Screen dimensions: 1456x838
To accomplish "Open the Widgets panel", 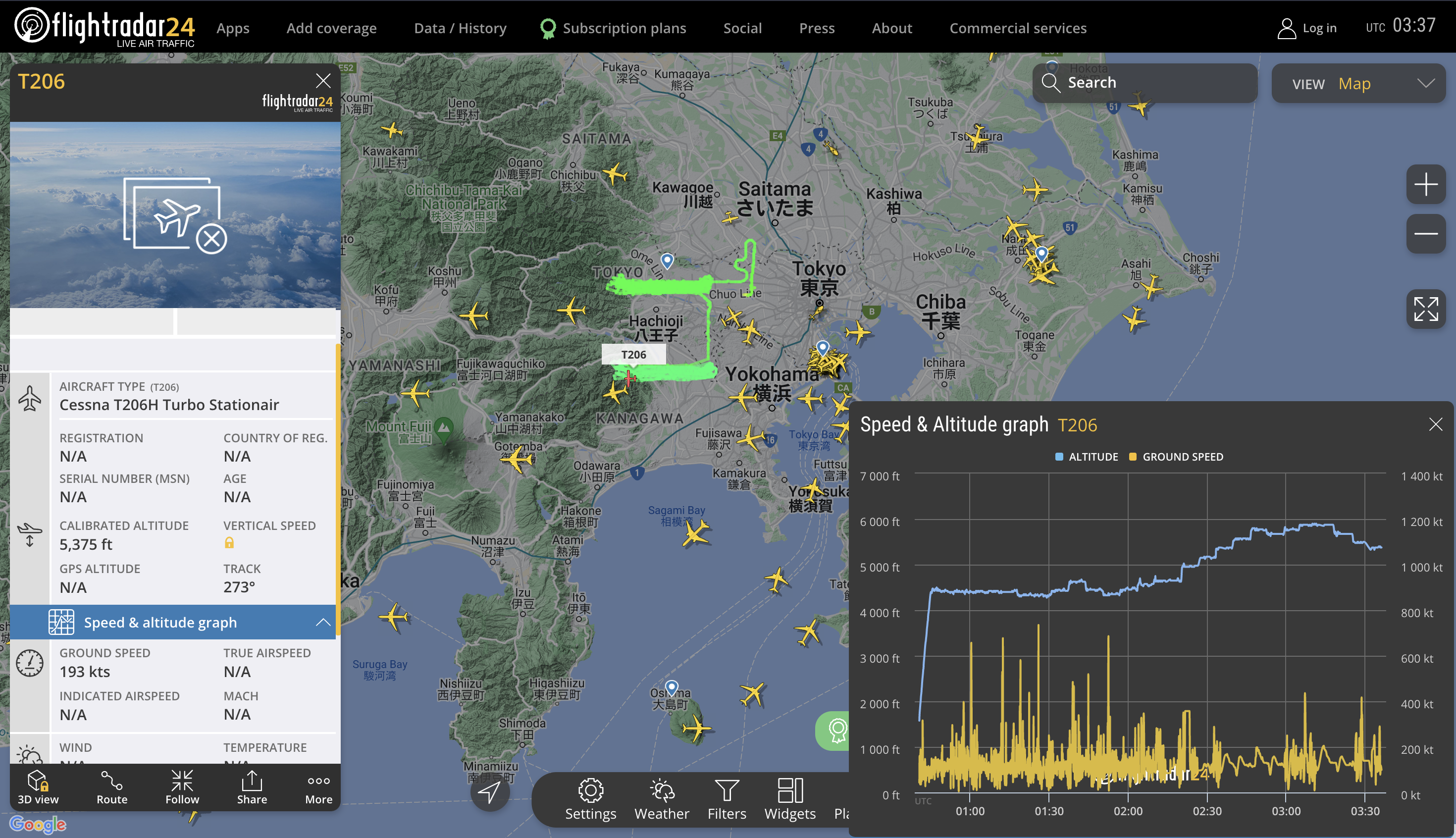I will click(790, 799).
